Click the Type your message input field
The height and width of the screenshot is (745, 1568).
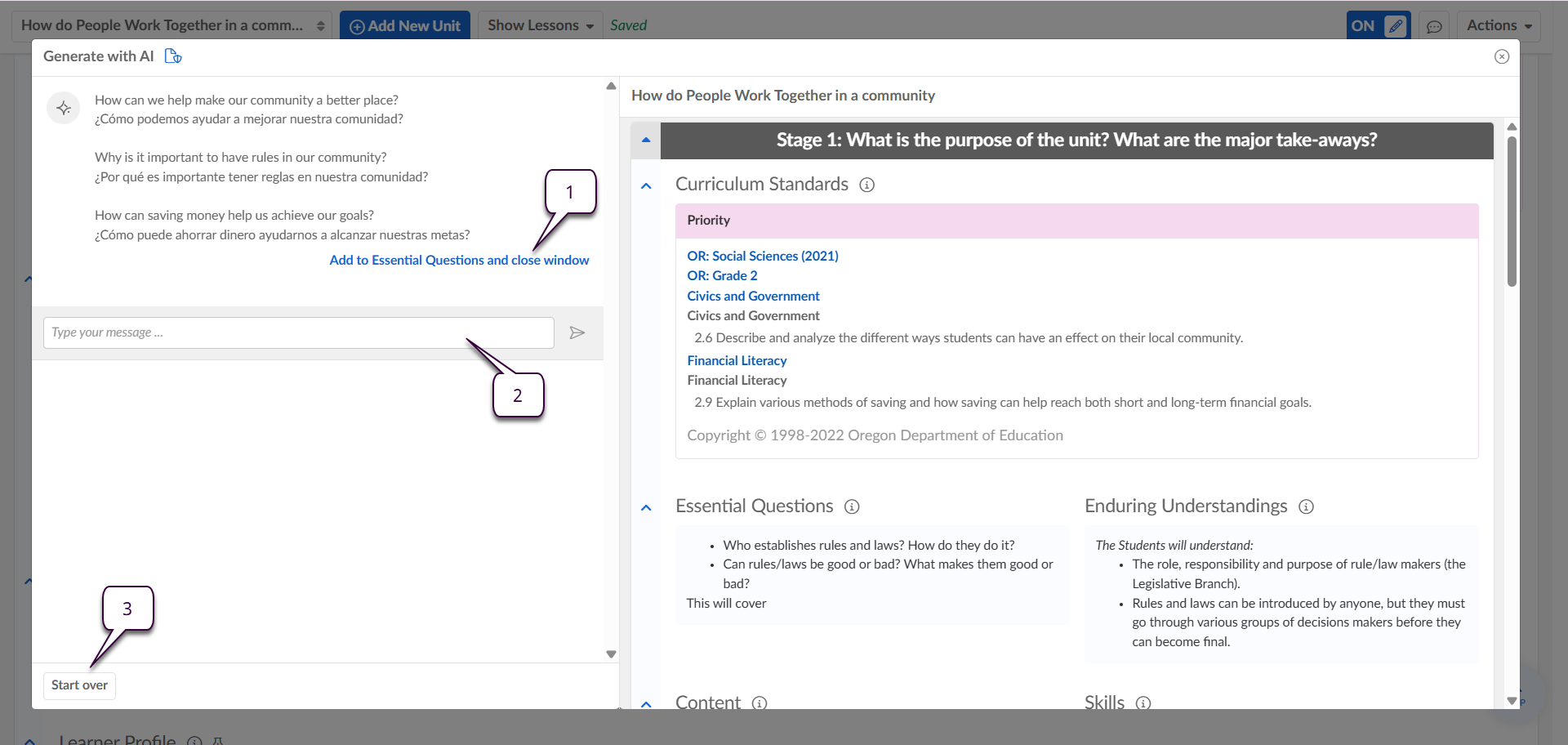coord(298,332)
